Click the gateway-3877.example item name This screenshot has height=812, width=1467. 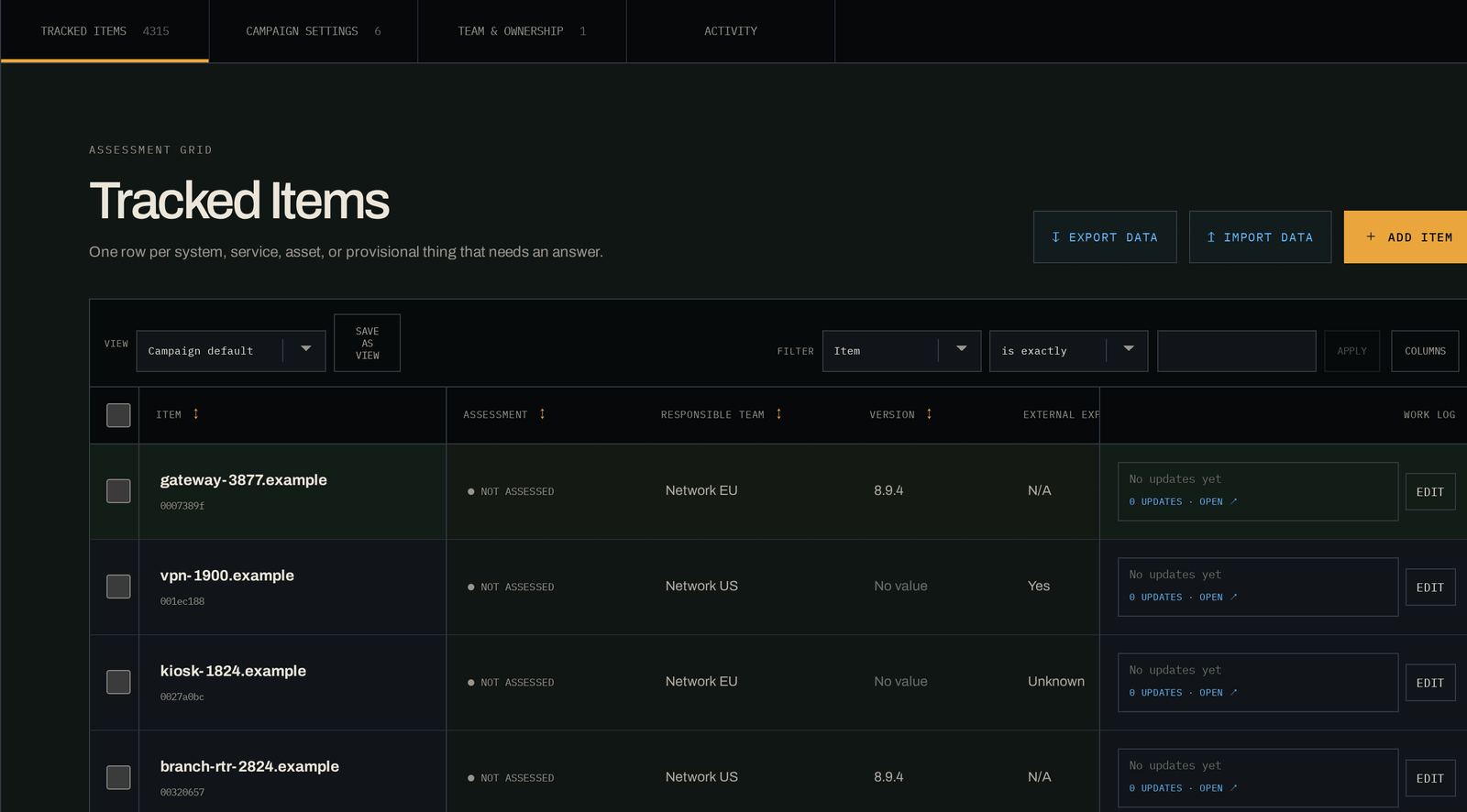[x=243, y=480]
